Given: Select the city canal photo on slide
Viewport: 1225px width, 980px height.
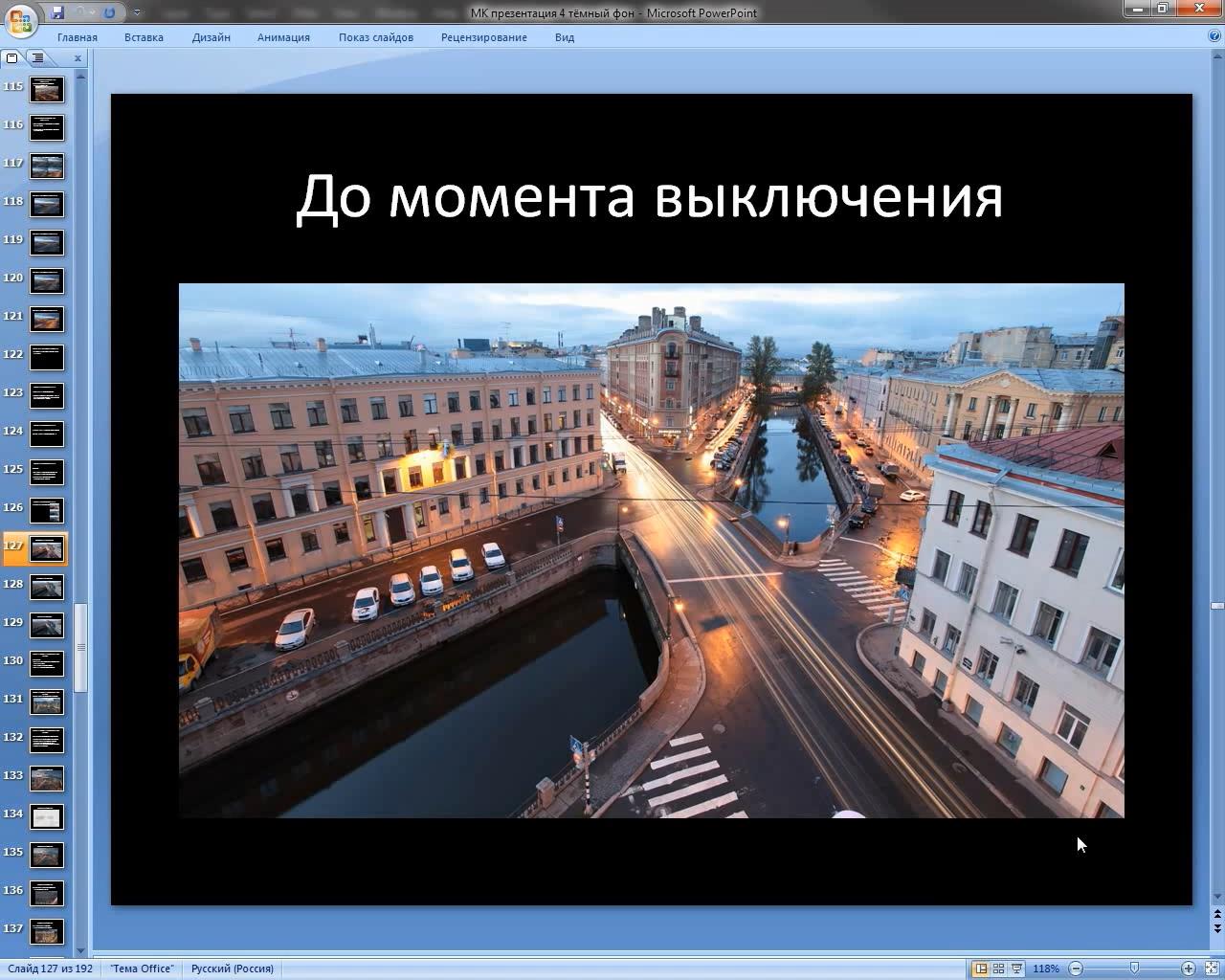Looking at the screenshot, I should 652,550.
